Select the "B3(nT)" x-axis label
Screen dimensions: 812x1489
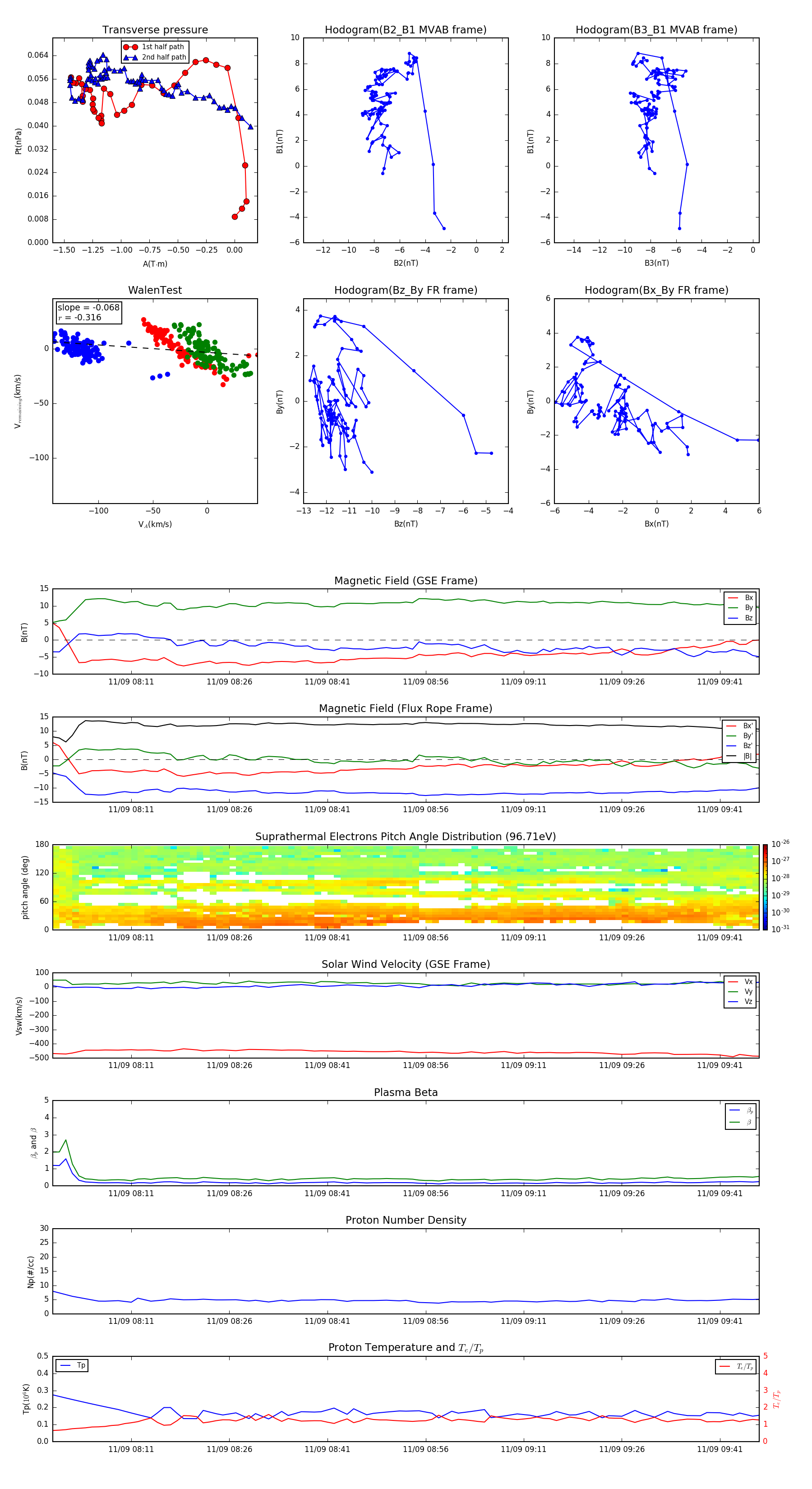[656, 263]
